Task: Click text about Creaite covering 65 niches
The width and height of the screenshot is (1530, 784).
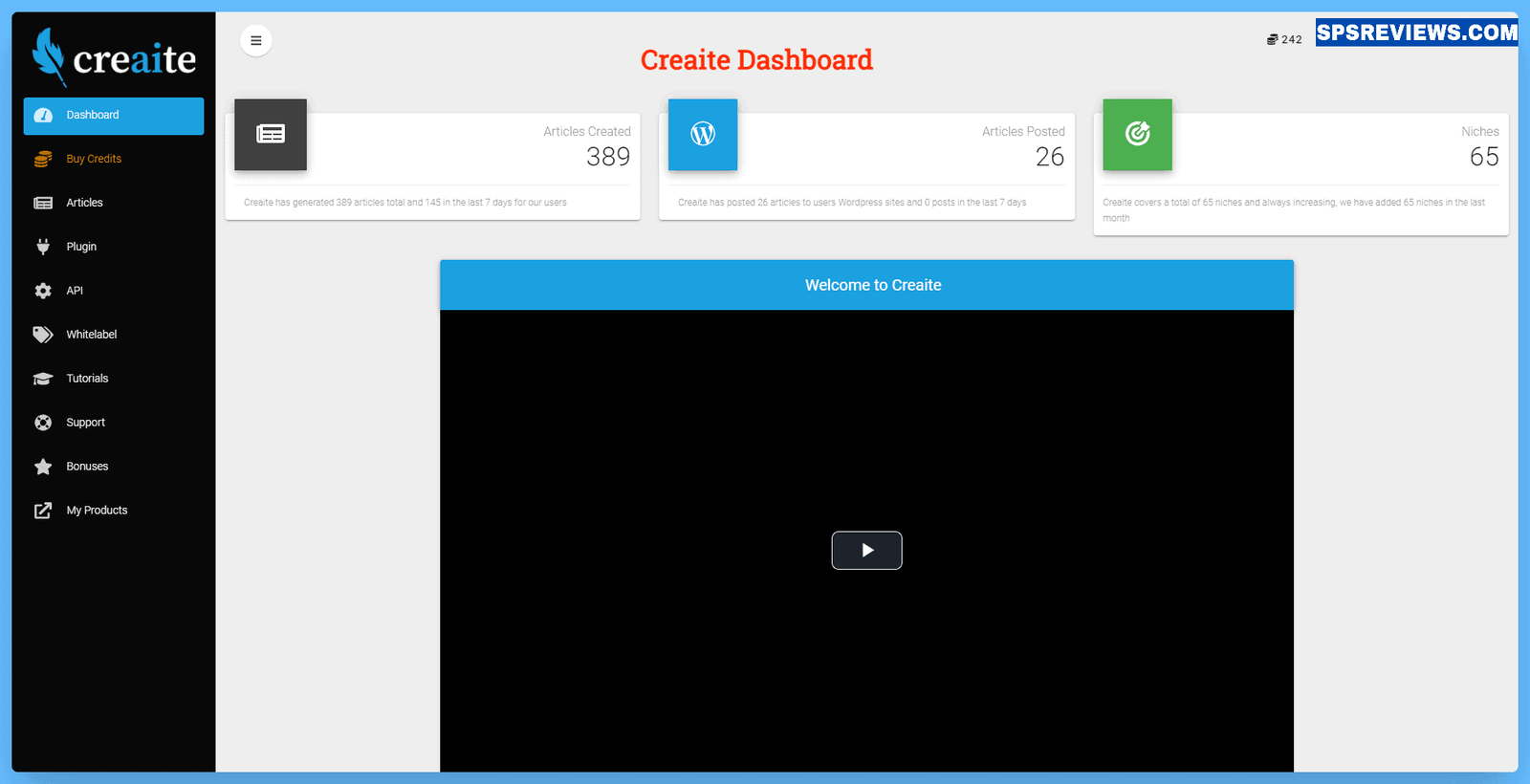Action: tap(1294, 210)
